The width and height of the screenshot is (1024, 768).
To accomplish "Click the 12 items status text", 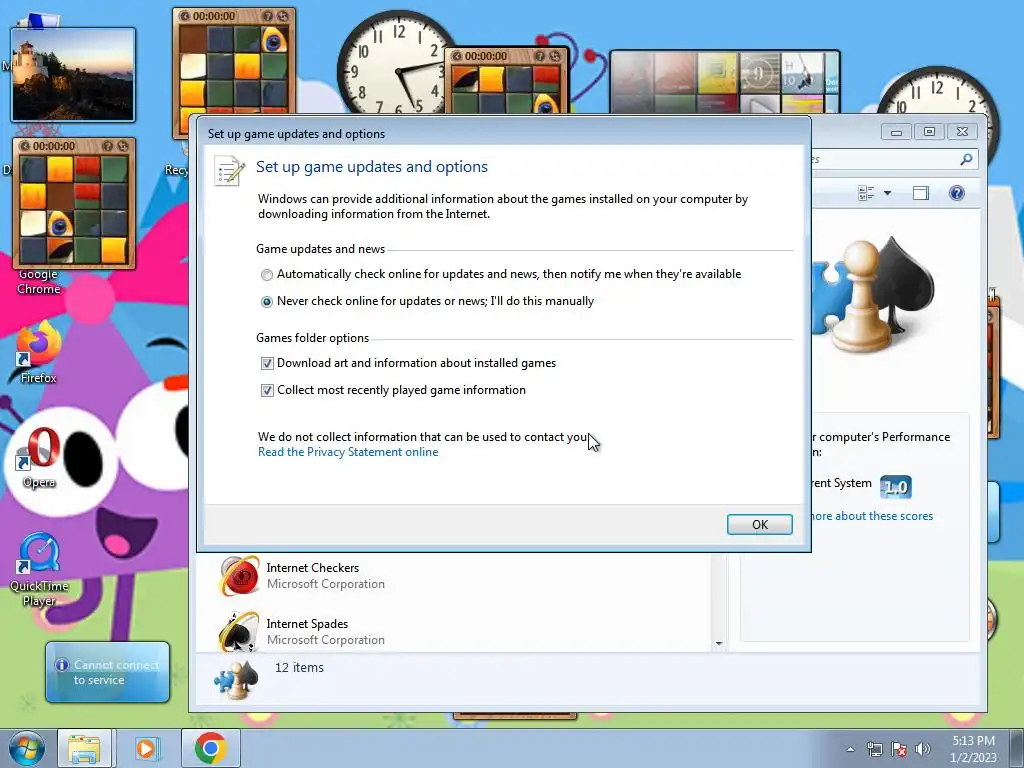I will click(x=299, y=667).
